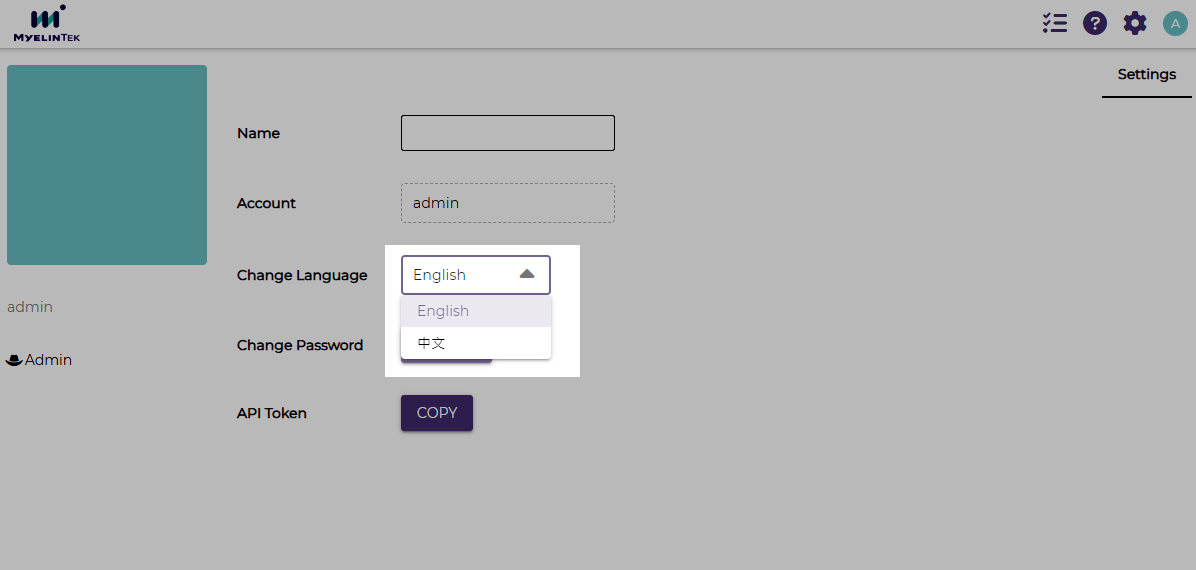1196x570 pixels.
Task: Click the Account field showing admin
Action: tap(508, 203)
